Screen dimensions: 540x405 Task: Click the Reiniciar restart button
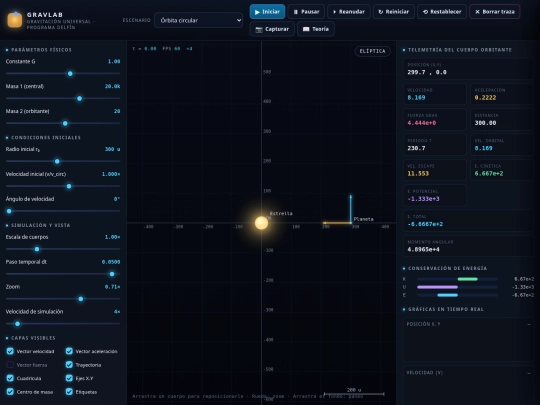[394, 12]
